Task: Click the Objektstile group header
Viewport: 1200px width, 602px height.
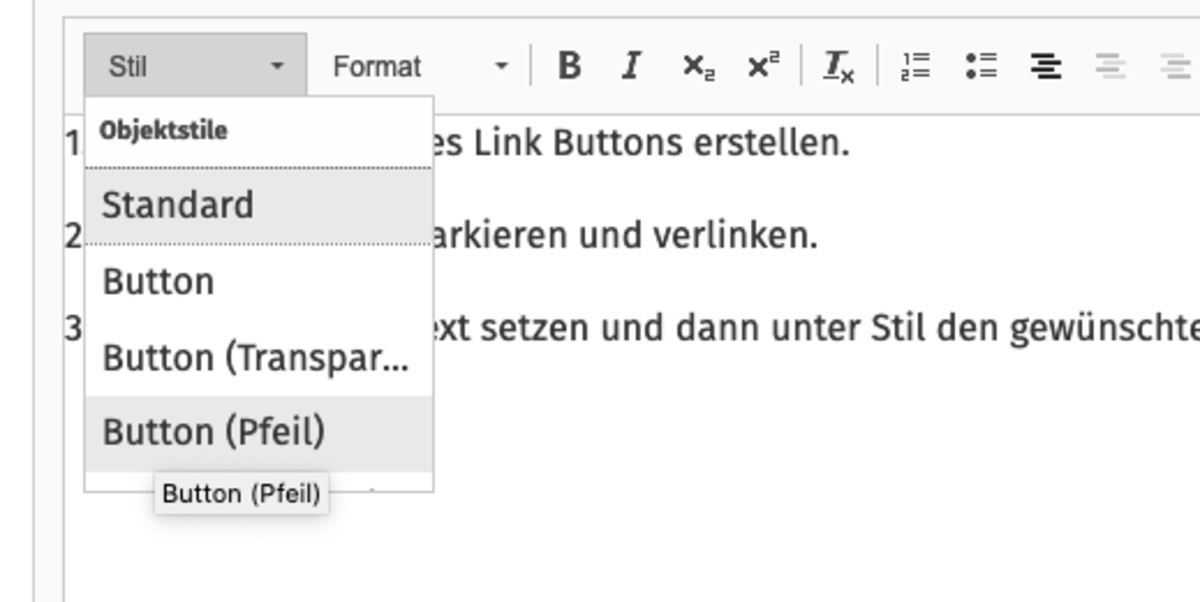Action: coord(163,131)
